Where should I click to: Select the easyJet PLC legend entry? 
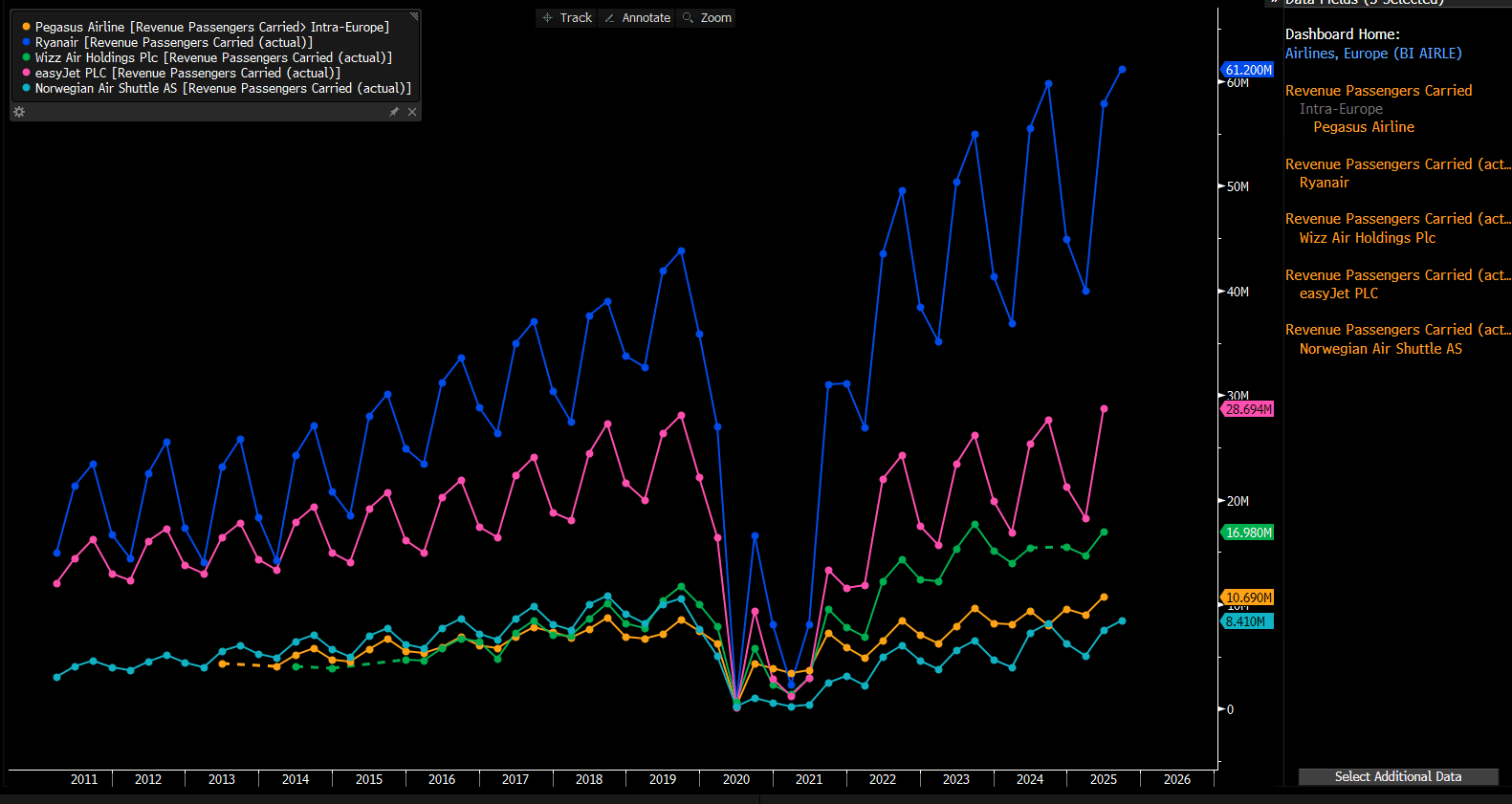click(x=187, y=73)
